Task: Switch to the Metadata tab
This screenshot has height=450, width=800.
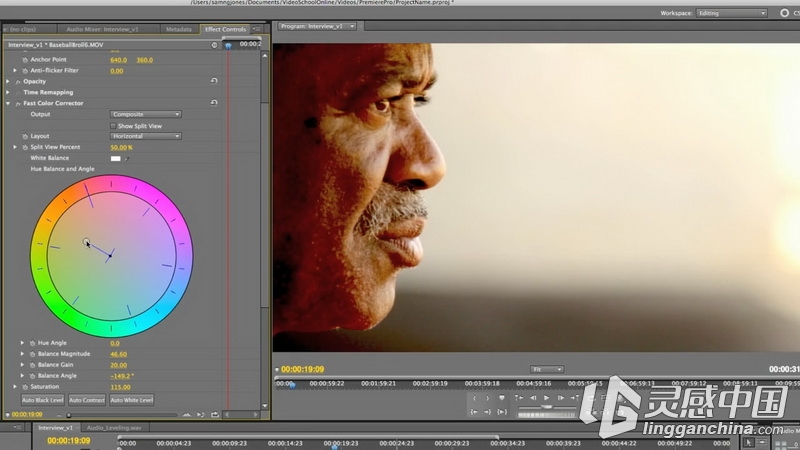Action: [x=179, y=30]
